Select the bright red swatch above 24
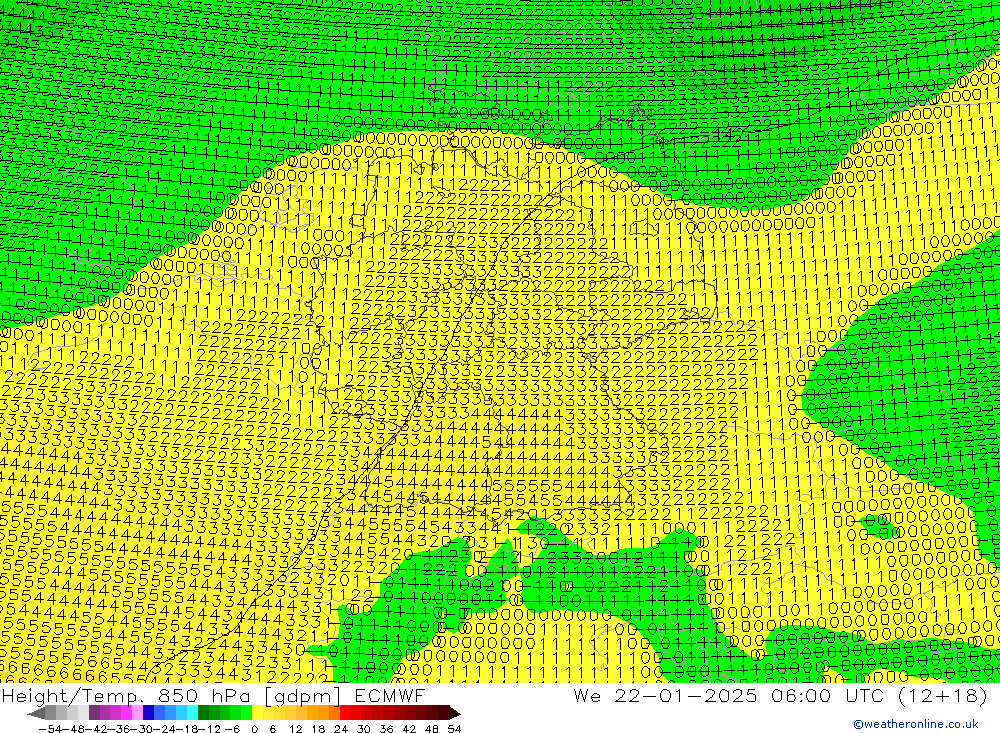Screen dimensions: 1000x733 (x=345, y=713)
